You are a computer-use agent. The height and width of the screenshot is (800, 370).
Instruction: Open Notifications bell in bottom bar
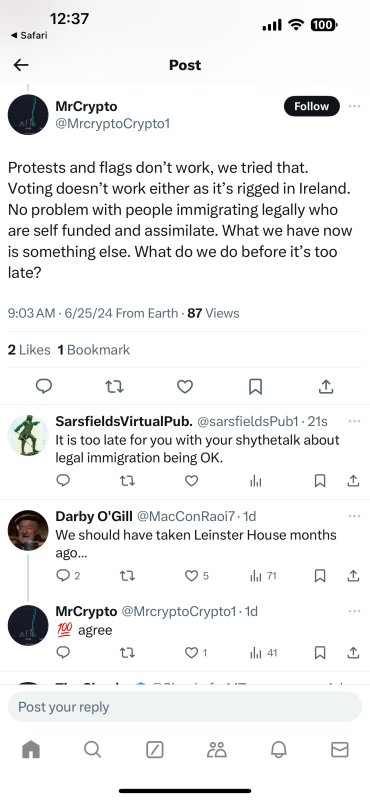(x=278, y=749)
